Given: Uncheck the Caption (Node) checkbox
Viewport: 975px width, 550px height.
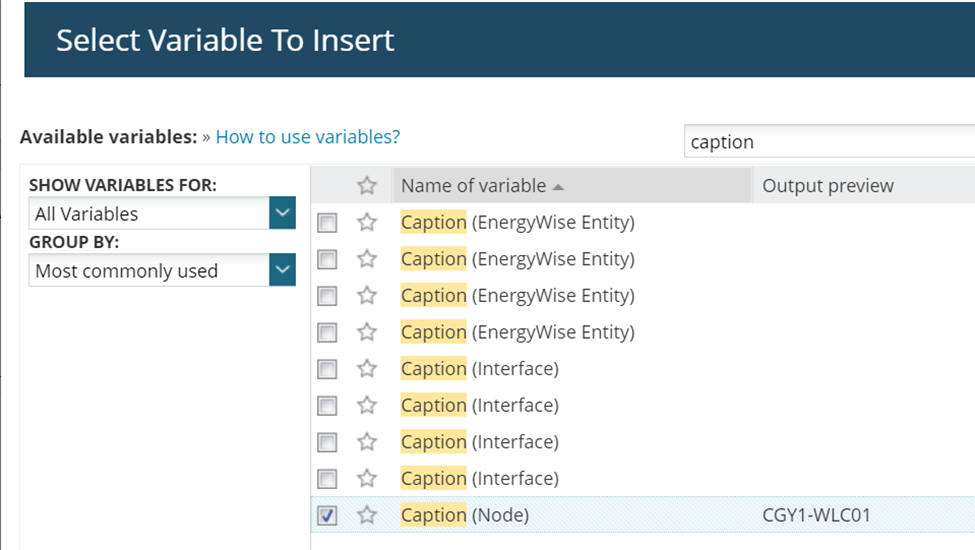Looking at the screenshot, I should pos(327,516).
